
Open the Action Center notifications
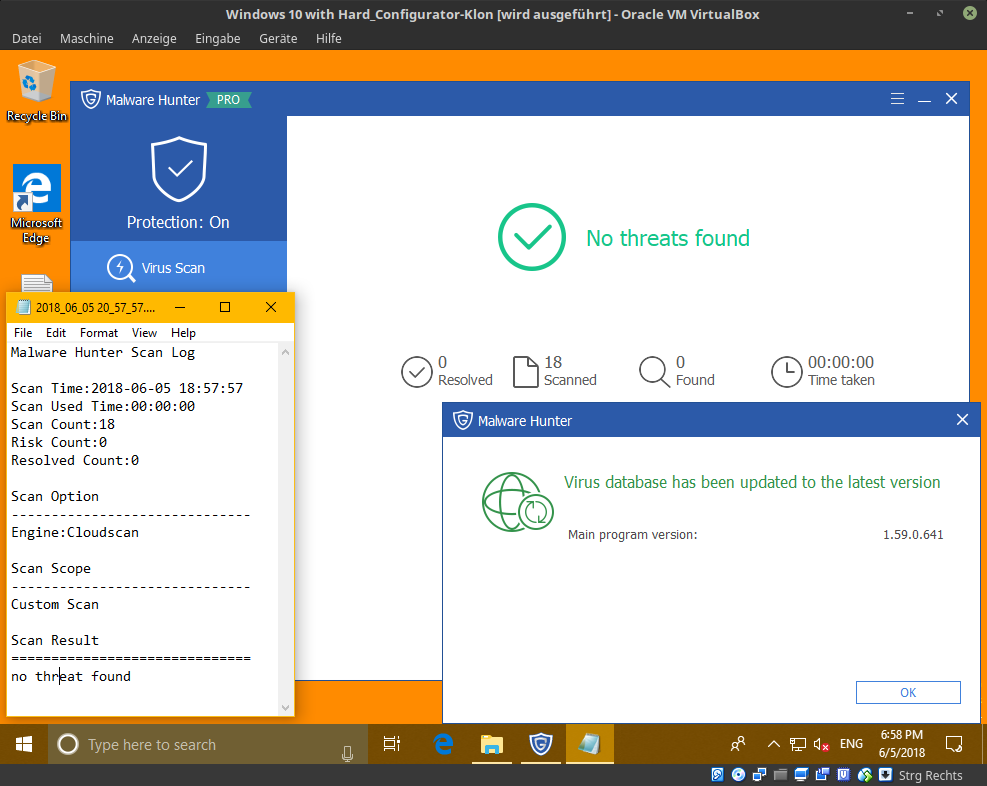[x=954, y=744]
